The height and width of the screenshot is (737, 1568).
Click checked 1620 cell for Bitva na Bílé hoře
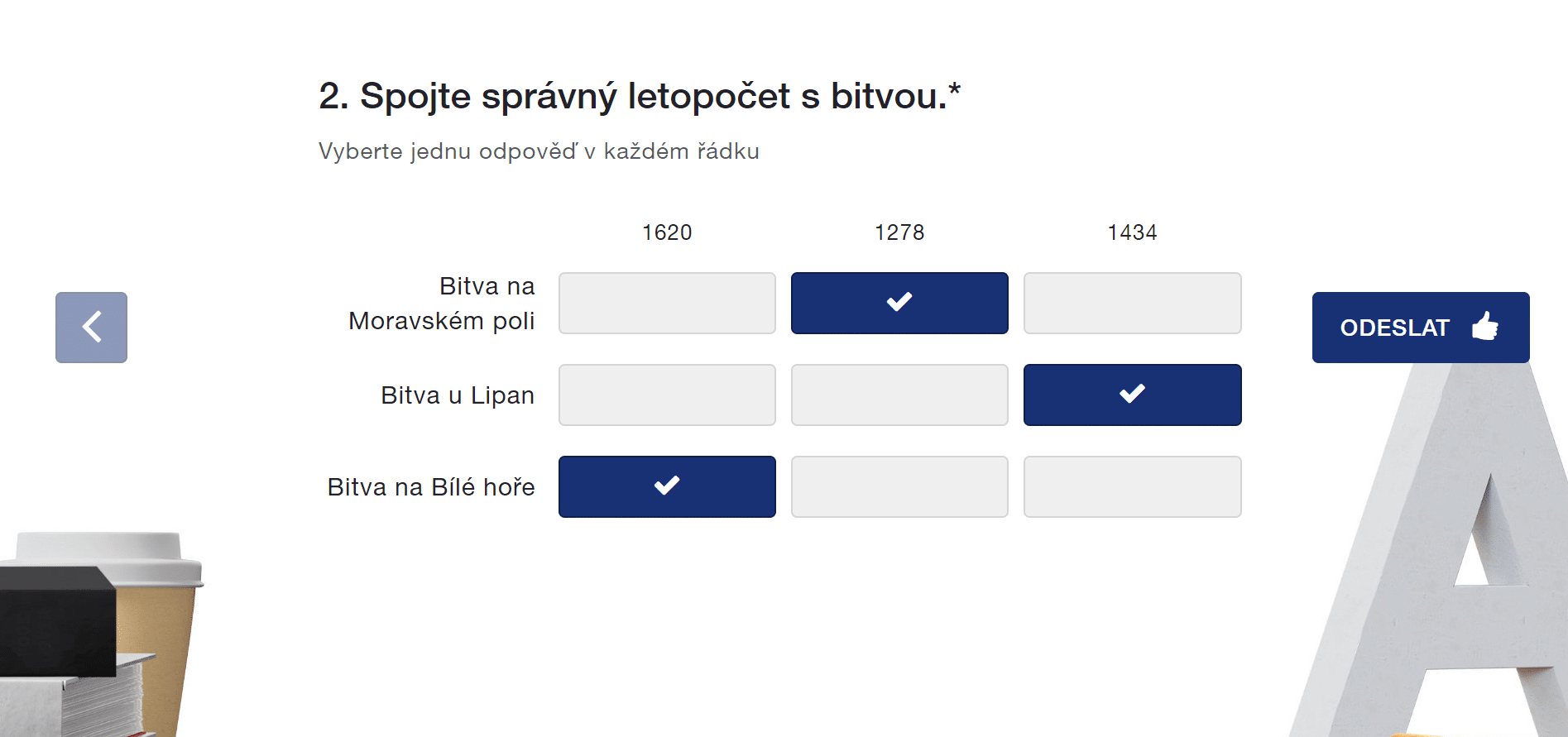click(x=667, y=487)
